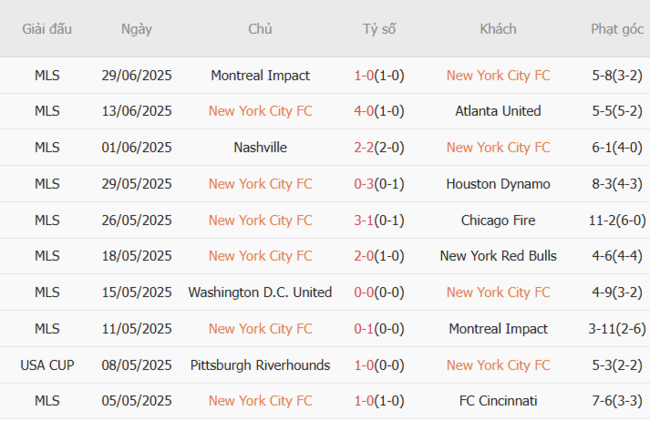
Task: Select the "Khách" column header
Action: 498,29
